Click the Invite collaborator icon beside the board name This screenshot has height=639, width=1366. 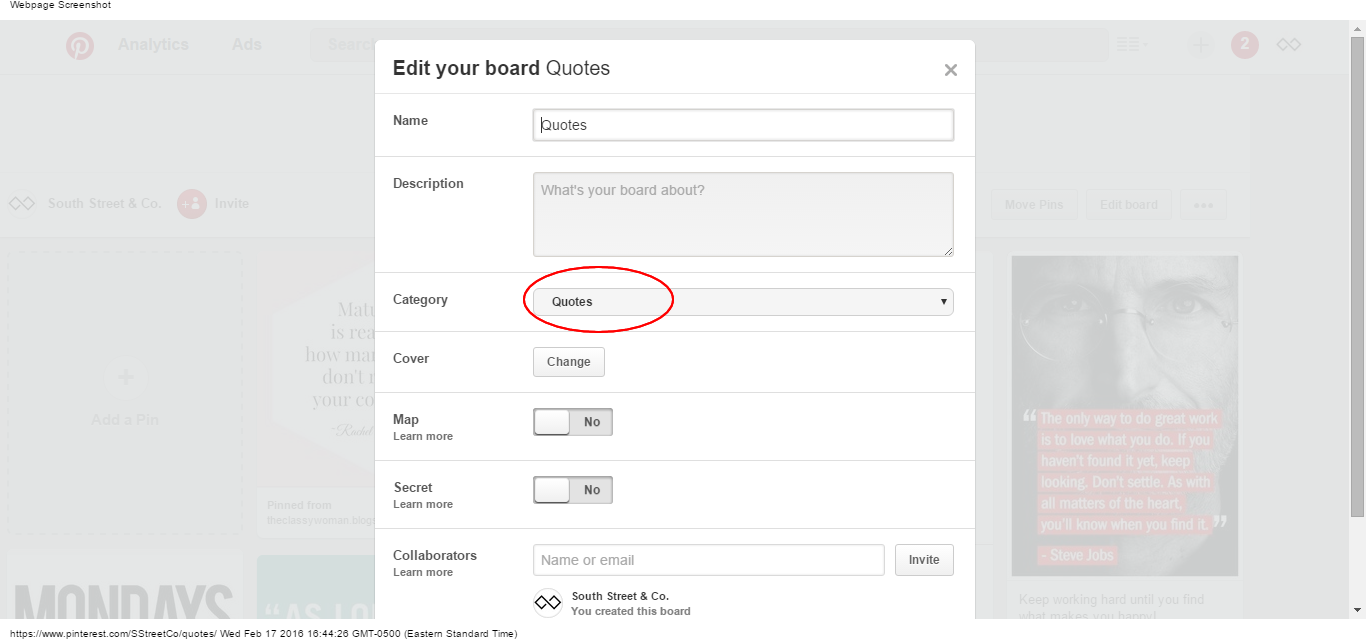[190, 204]
